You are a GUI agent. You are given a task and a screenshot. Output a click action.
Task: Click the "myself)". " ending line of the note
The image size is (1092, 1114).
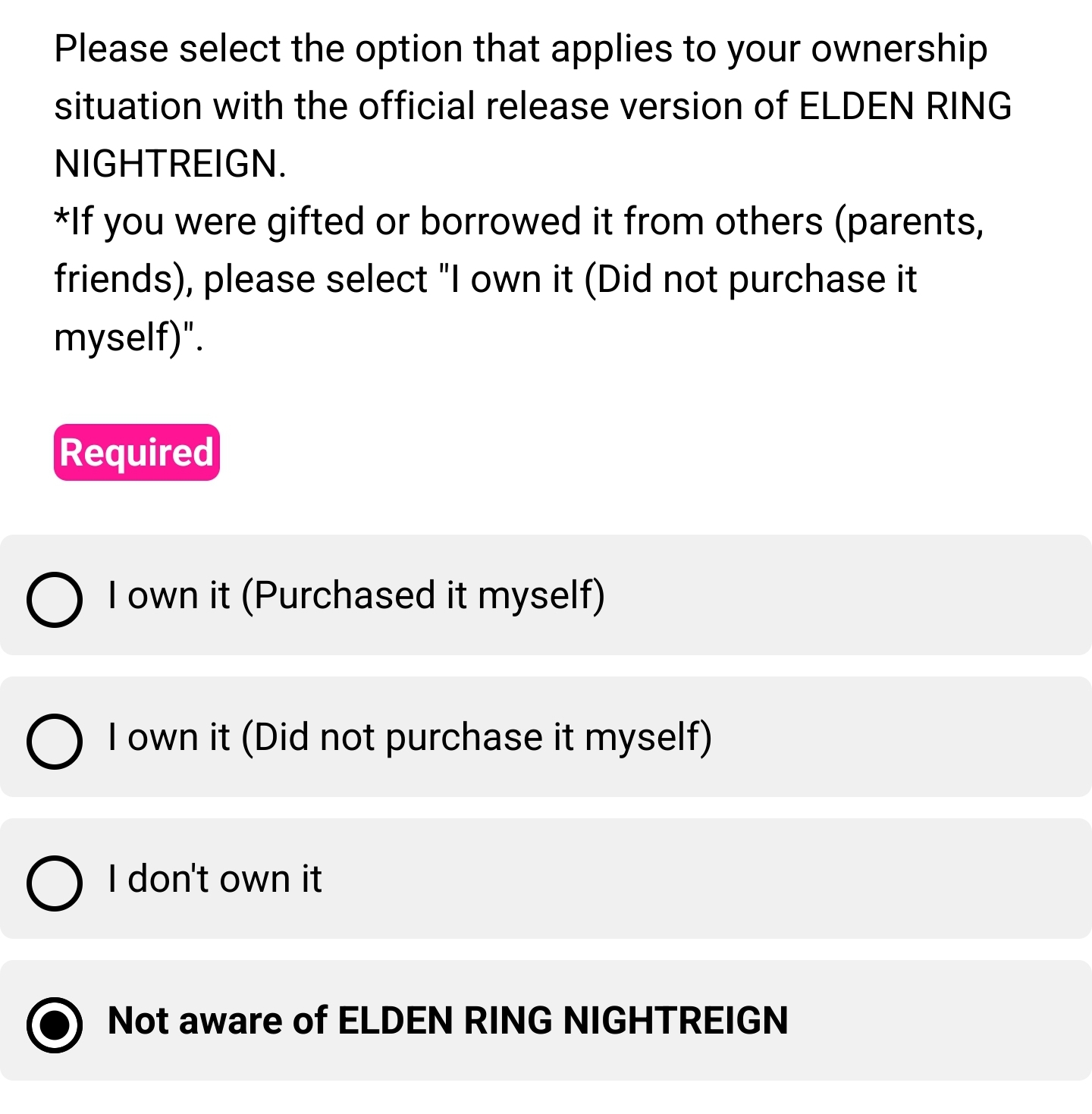click(129, 337)
